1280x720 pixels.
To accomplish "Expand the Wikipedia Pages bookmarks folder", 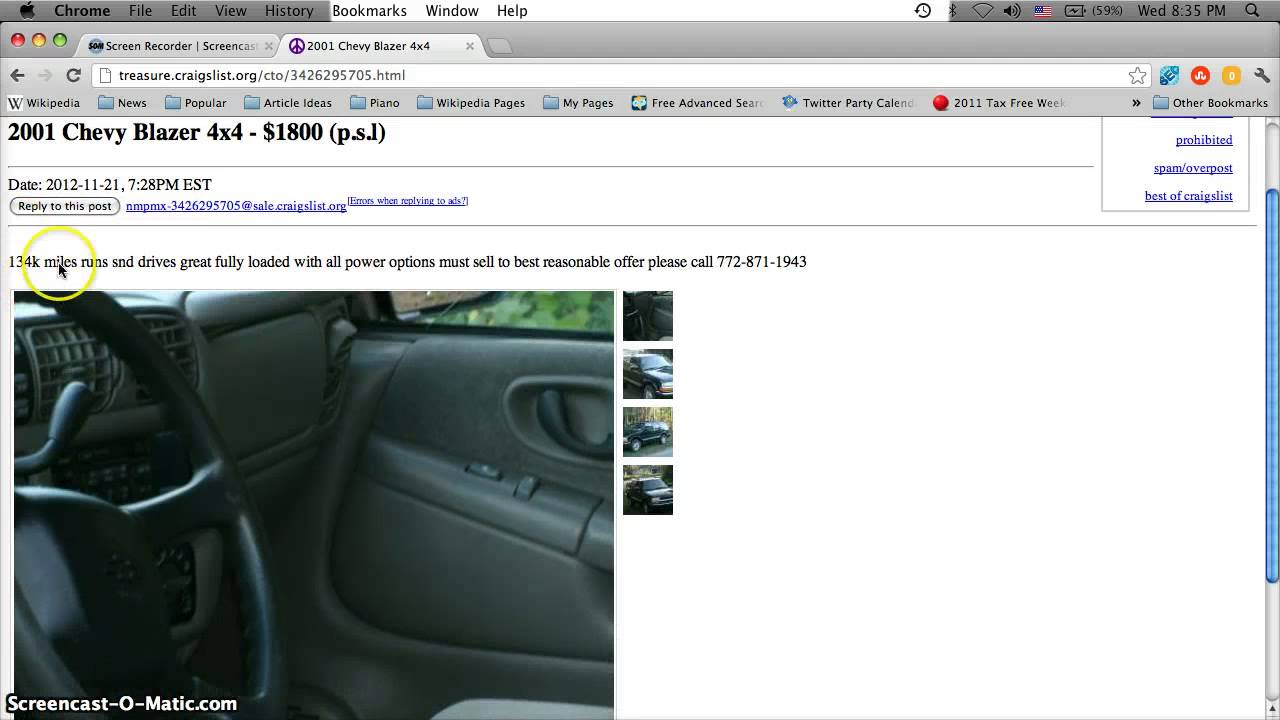I will [471, 103].
